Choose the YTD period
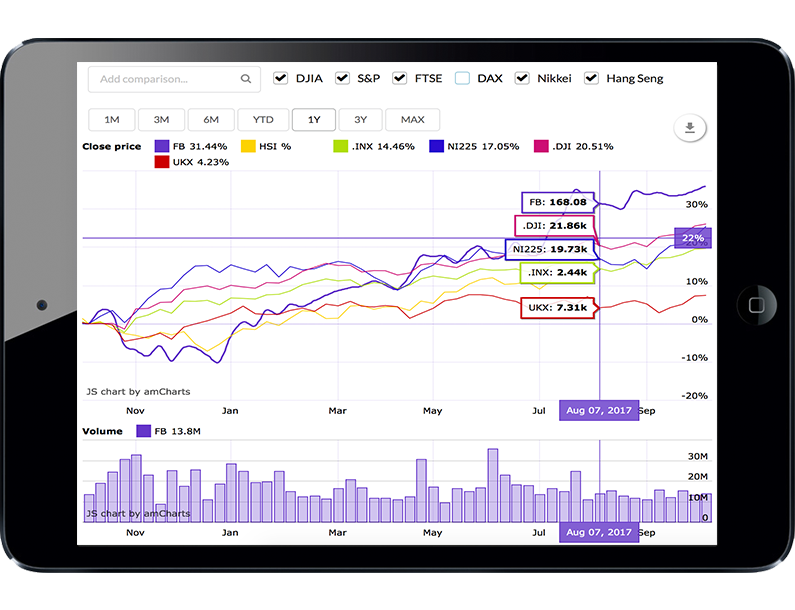The image size is (795, 610). (x=263, y=120)
